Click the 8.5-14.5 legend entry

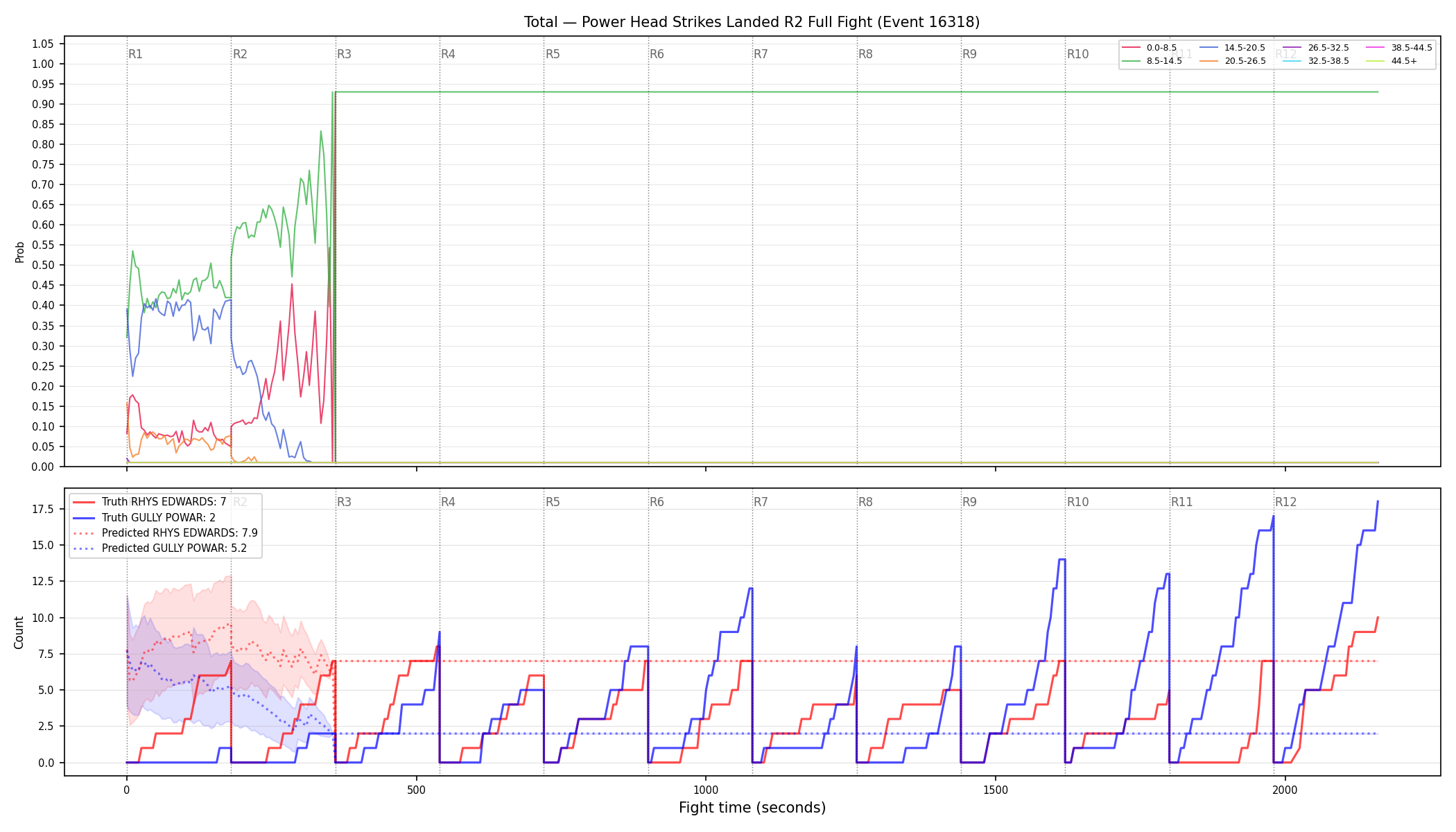(x=1152, y=61)
